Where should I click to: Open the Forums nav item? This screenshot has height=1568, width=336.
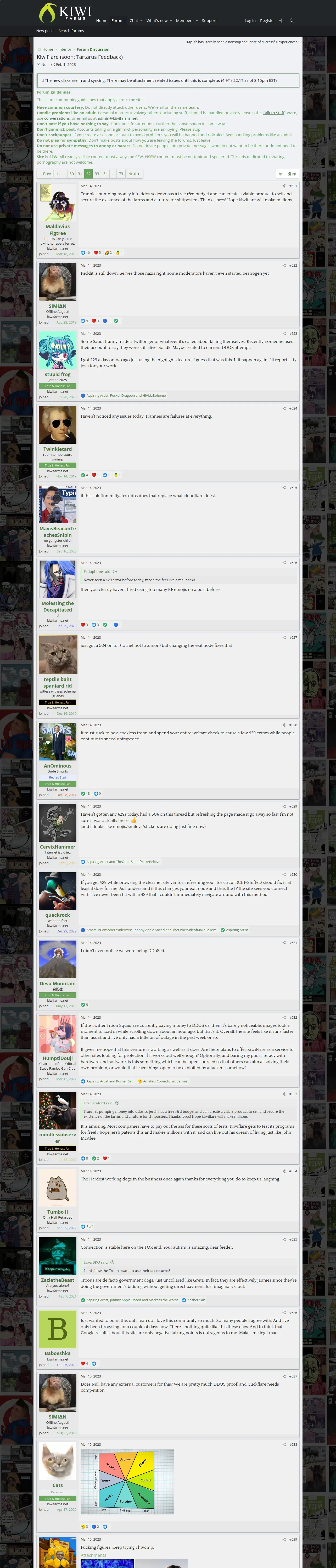click(118, 21)
